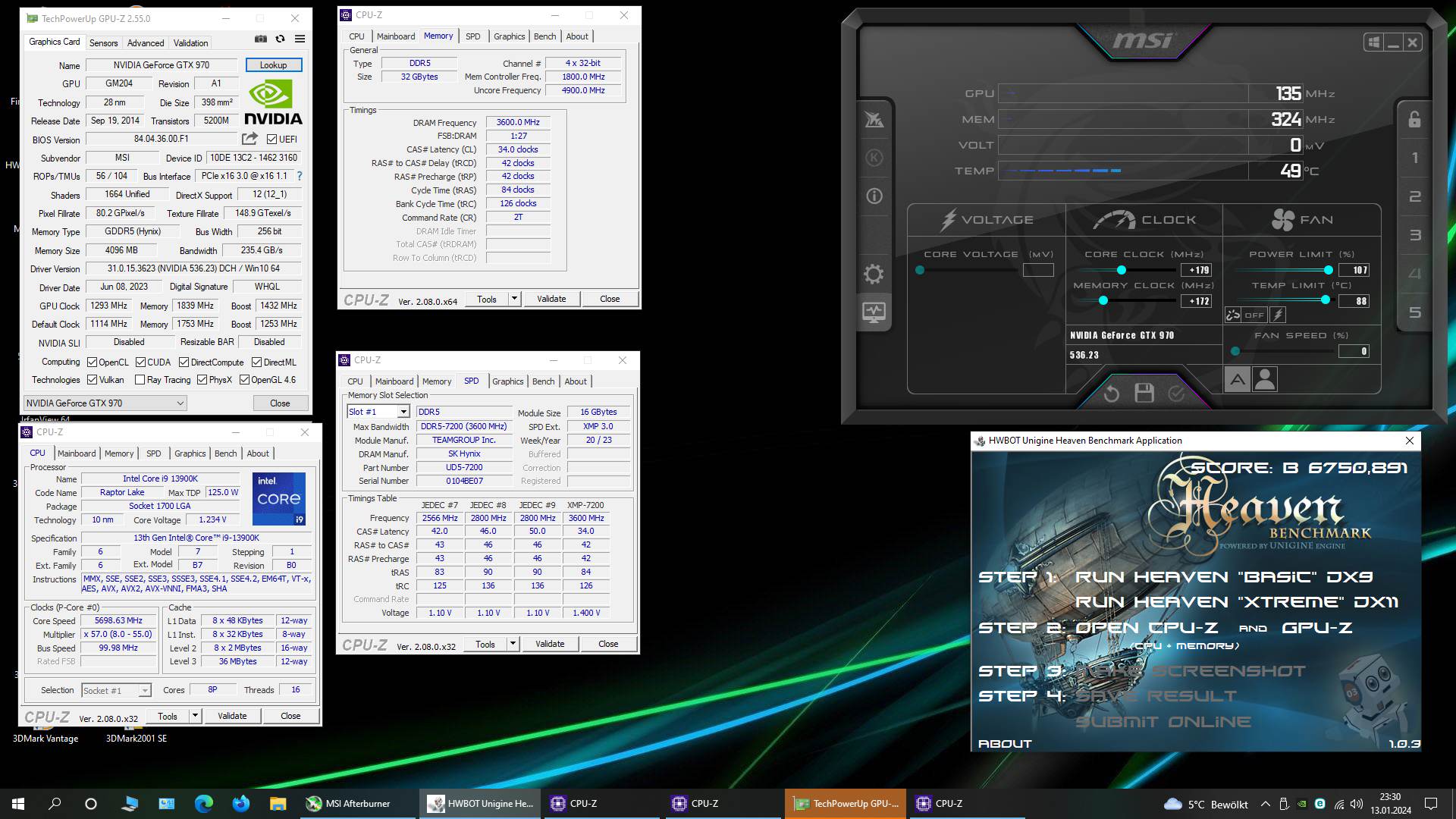Click the Fan Speed 0 value field
This screenshot has width=1456, height=819.
point(1354,351)
